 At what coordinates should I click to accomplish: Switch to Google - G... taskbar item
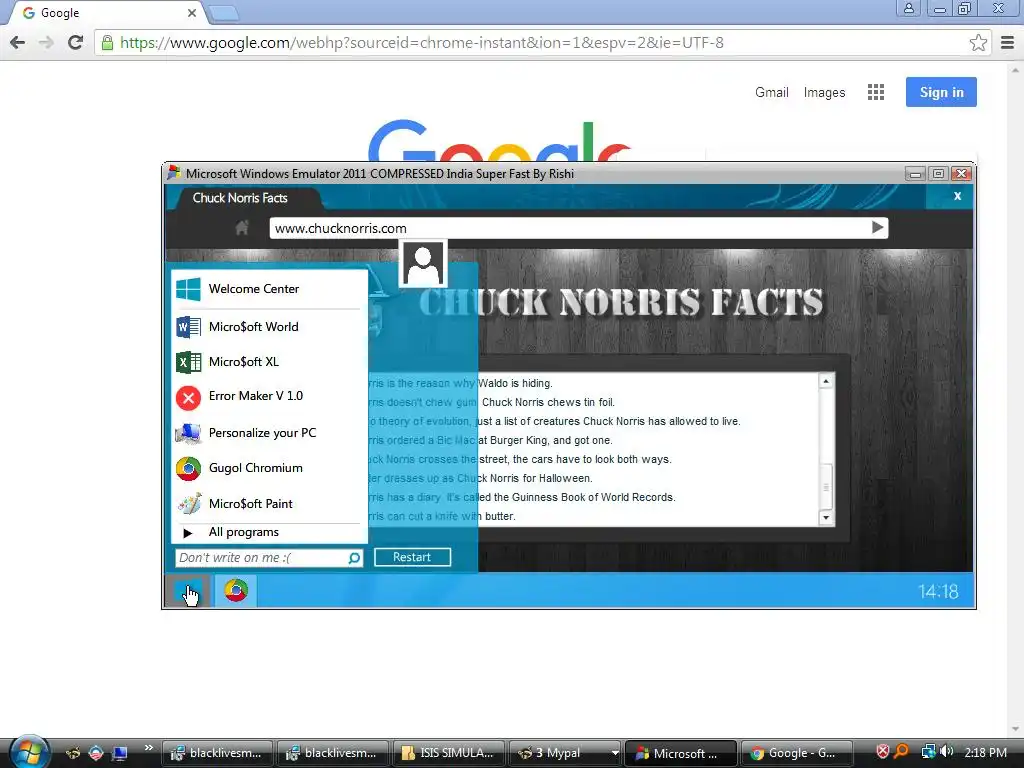tap(797, 753)
